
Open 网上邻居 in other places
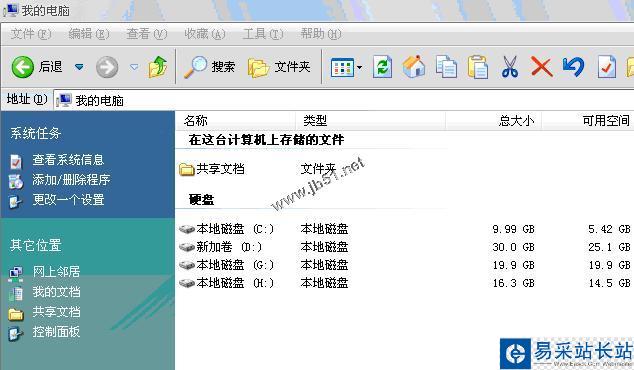tap(56, 272)
